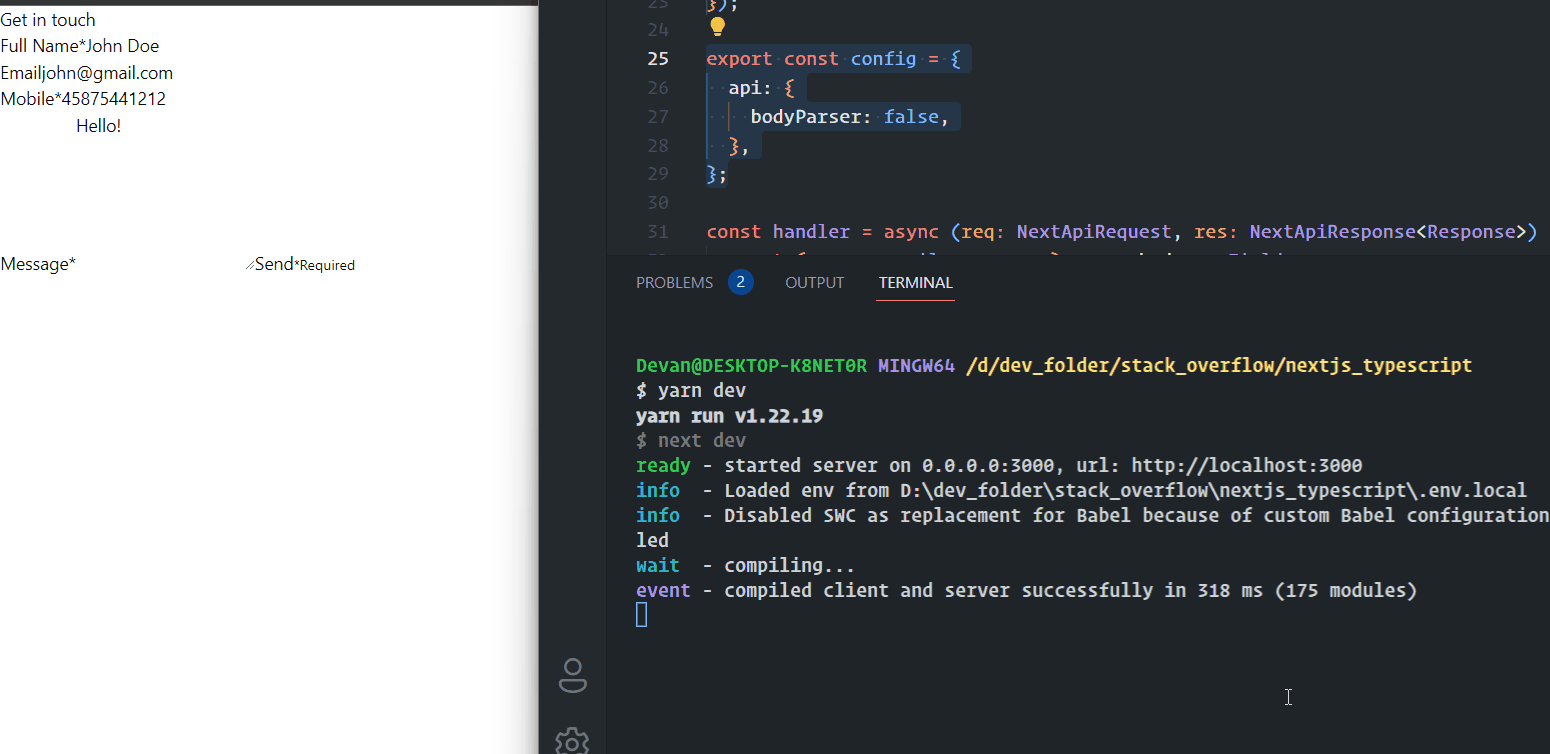This screenshot has width=1550, height=754.
Task: Open quick fixes via the lightbulb icon
Action: [717, 28]
